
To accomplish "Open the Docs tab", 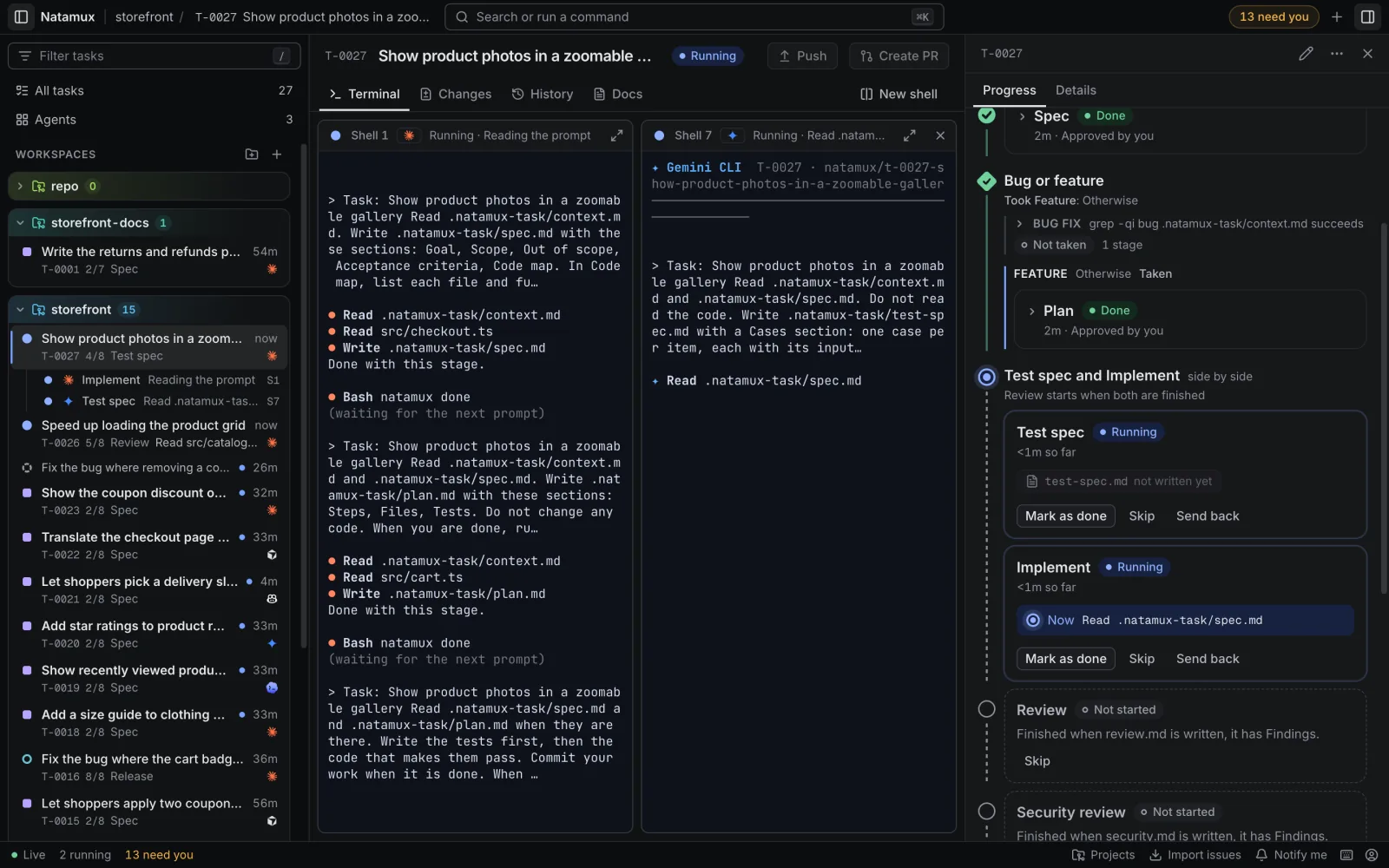I will coord(618,94).
